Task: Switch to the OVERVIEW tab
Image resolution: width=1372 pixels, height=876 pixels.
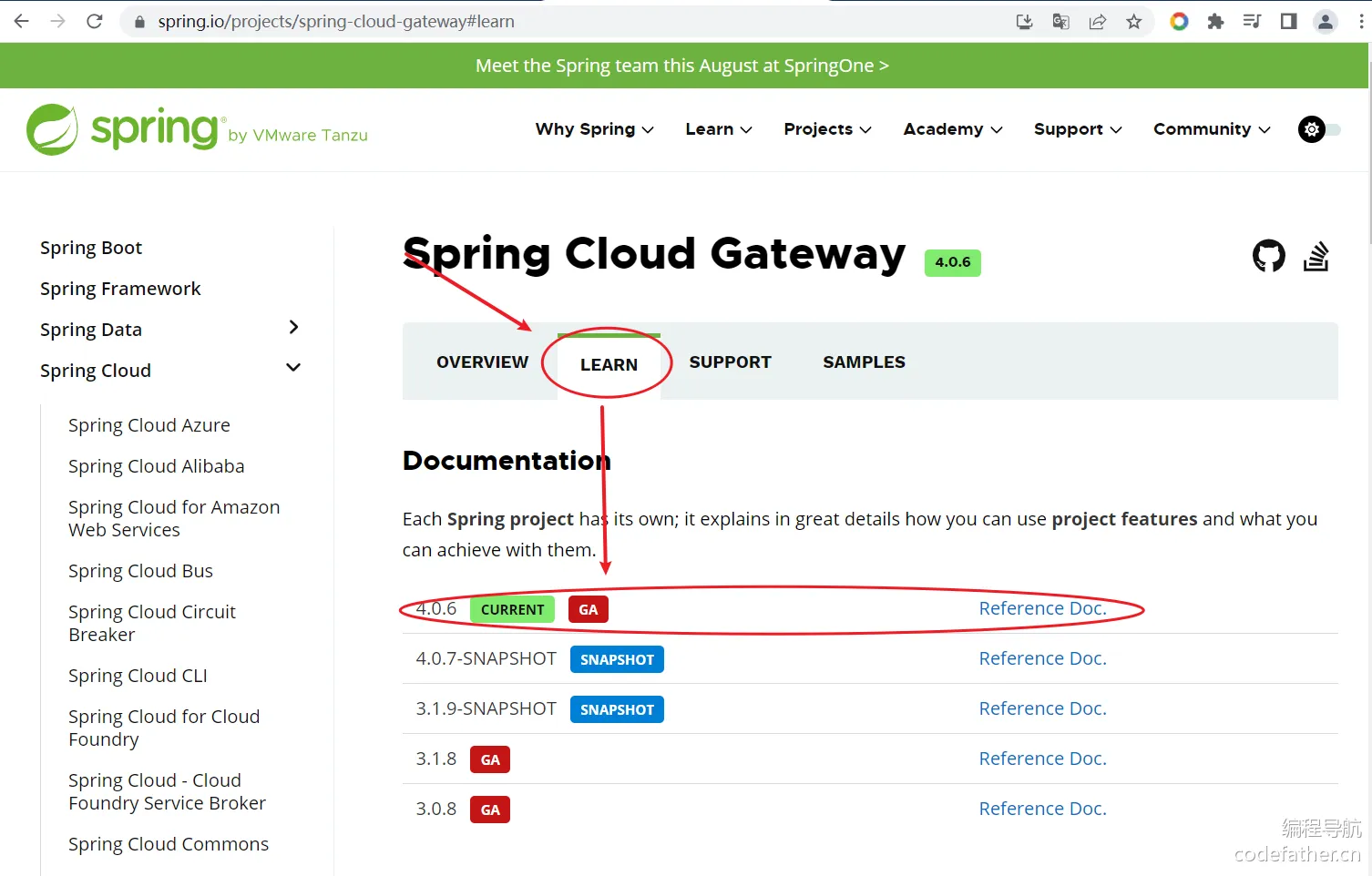Action: point(482,362)
